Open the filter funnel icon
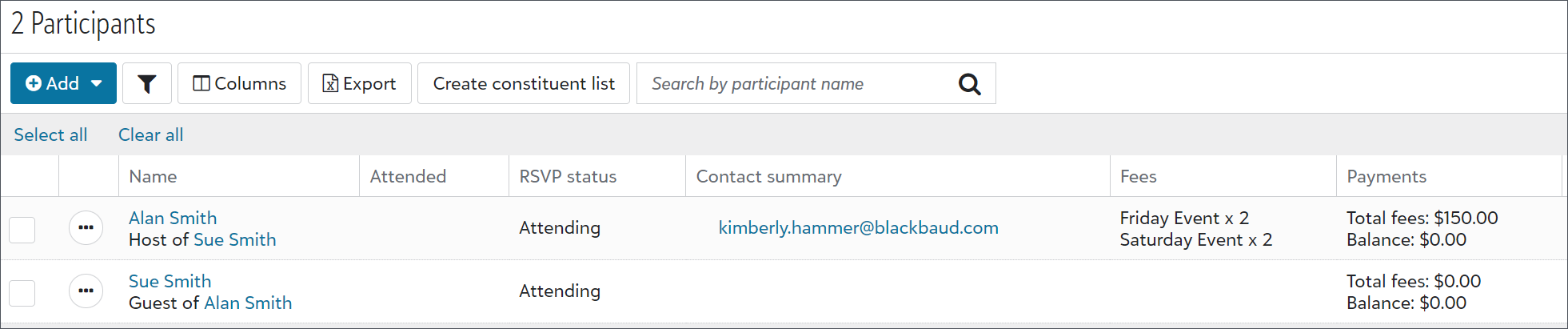 click(147, 83)
